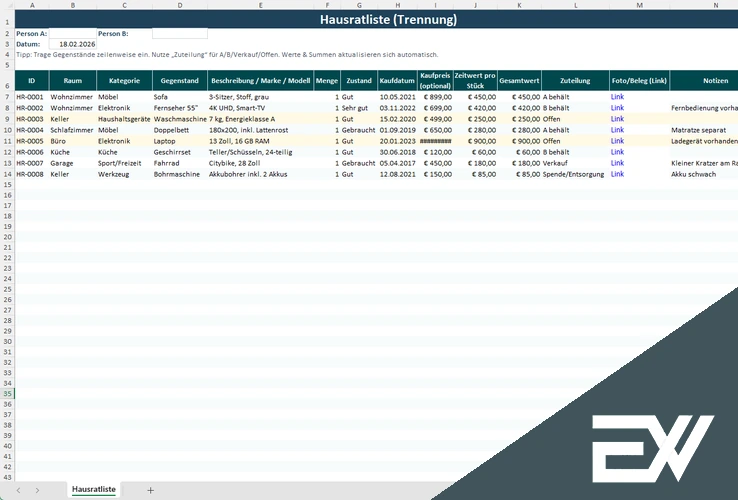Select the Waschmaschine cell
This screenshot has height=500, width=738.
click(x=180, y=119)
